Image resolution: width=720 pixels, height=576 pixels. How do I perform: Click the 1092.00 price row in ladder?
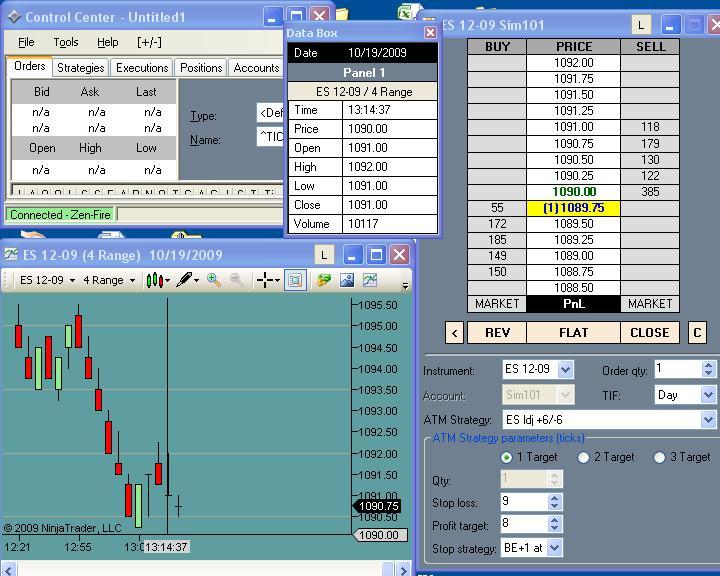574,62
